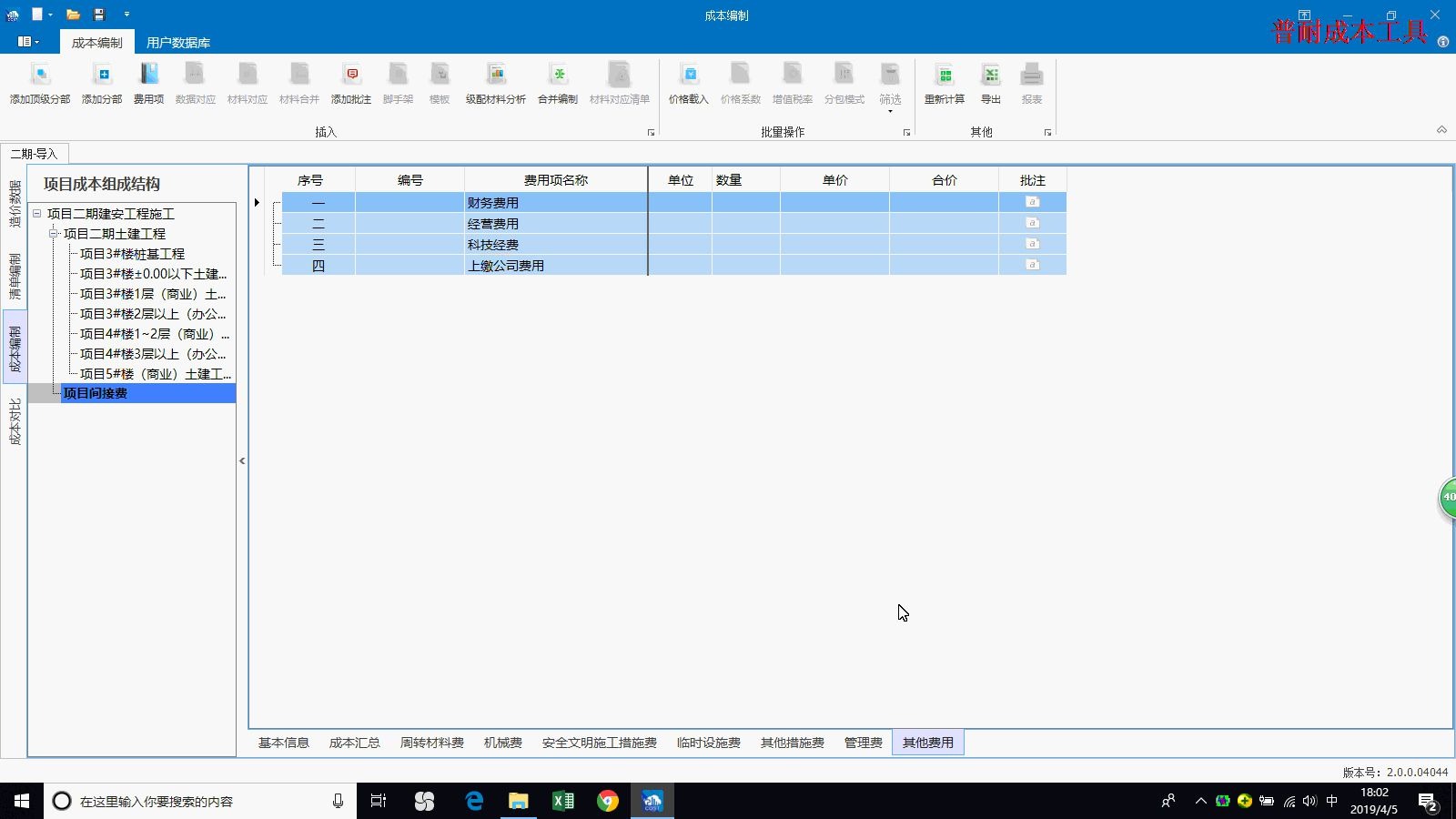Click the 添加分部 ribbon icon
The height and width of the screenshot is (819, 1456).
(x=102, y=75)
